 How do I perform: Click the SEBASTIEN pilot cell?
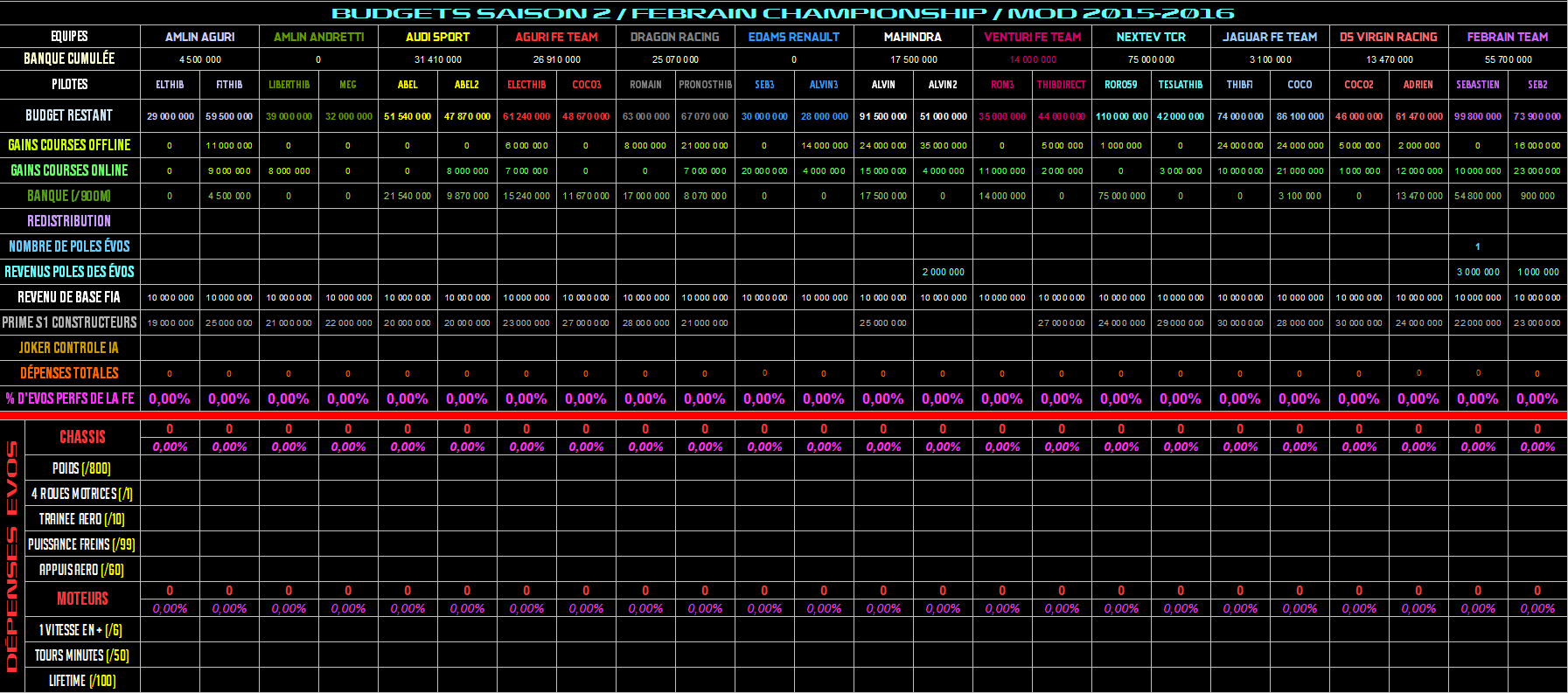pyautogui.click(x=1477, y=85)
